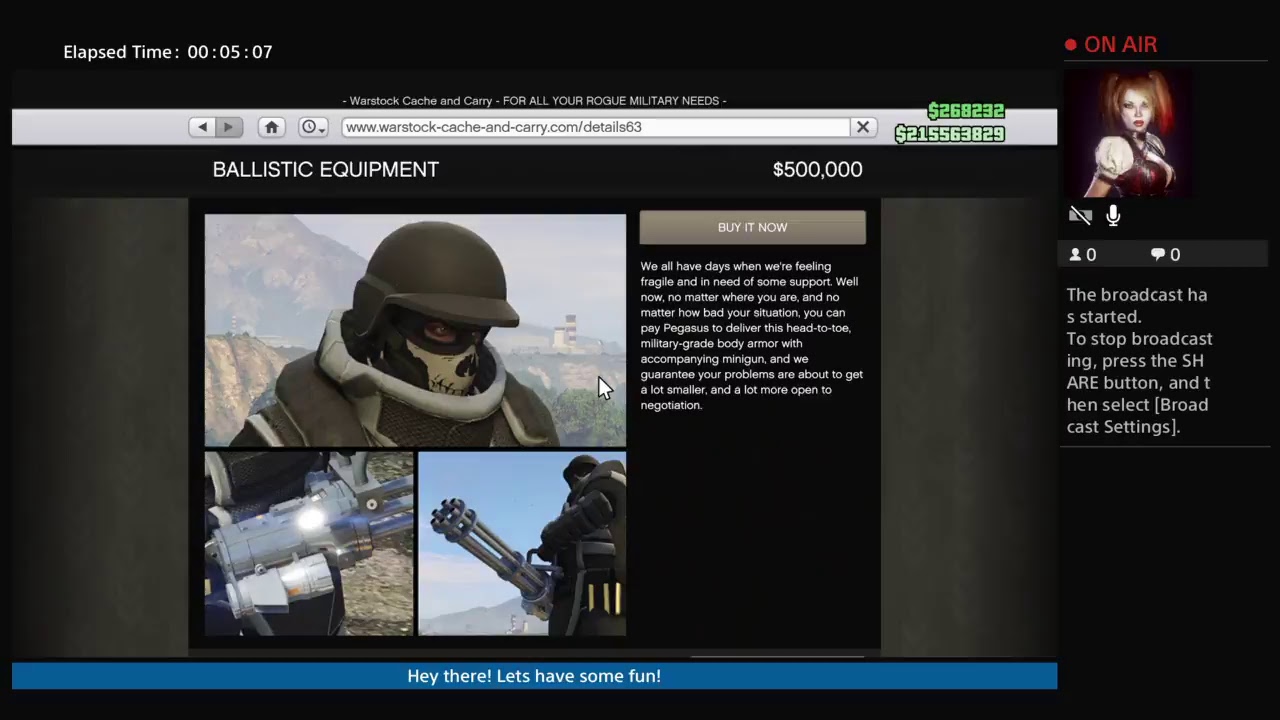Check the broadcast comment count icon
This screenshot has width=1280, height=720.
click(x=1159, y=255)
